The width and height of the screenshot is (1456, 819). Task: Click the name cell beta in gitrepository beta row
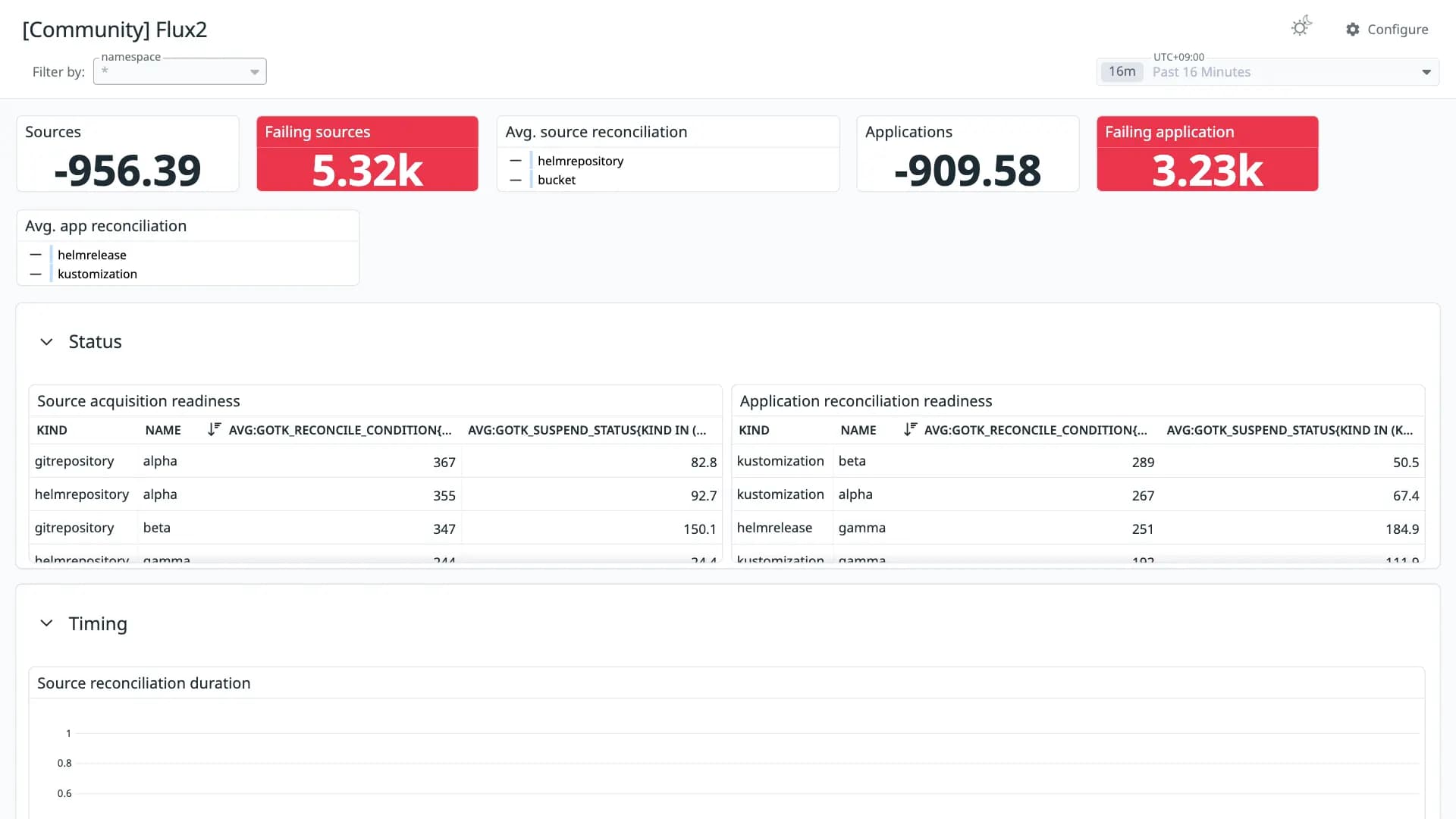(156, 528)
